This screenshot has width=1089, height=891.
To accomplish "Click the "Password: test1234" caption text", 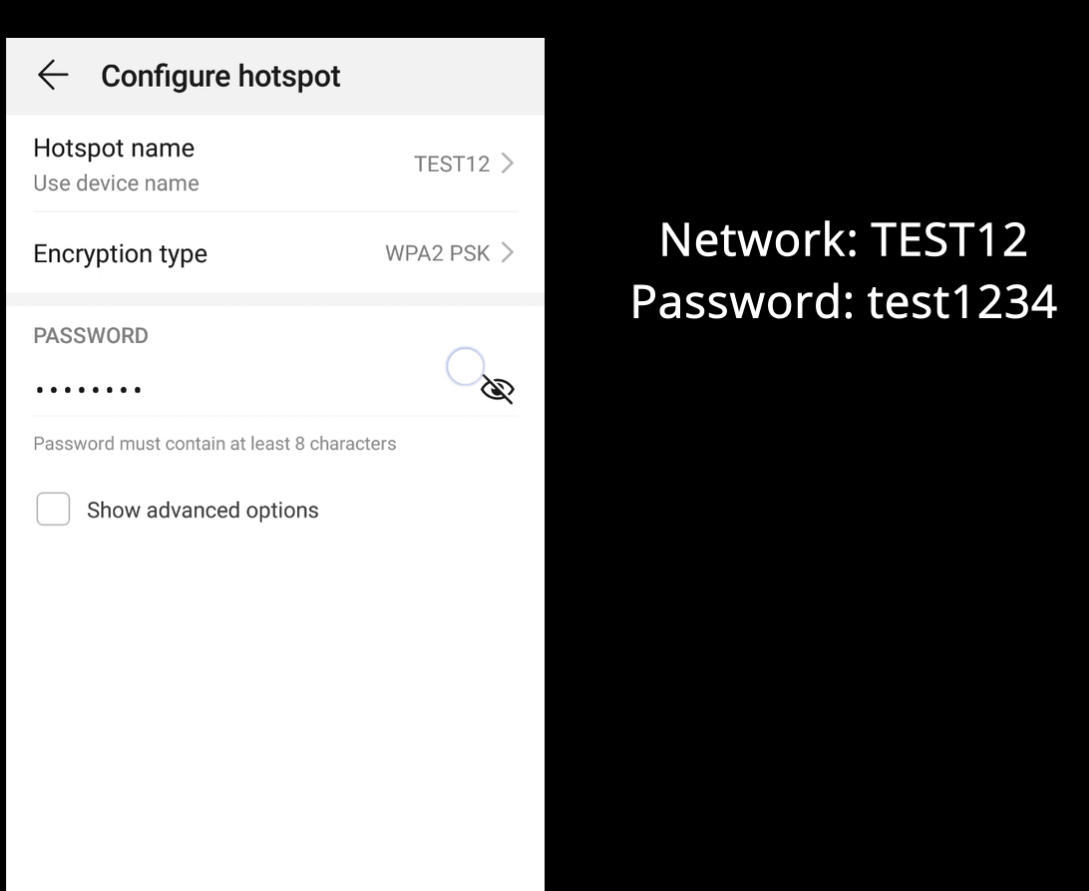I will coord(843,301).
